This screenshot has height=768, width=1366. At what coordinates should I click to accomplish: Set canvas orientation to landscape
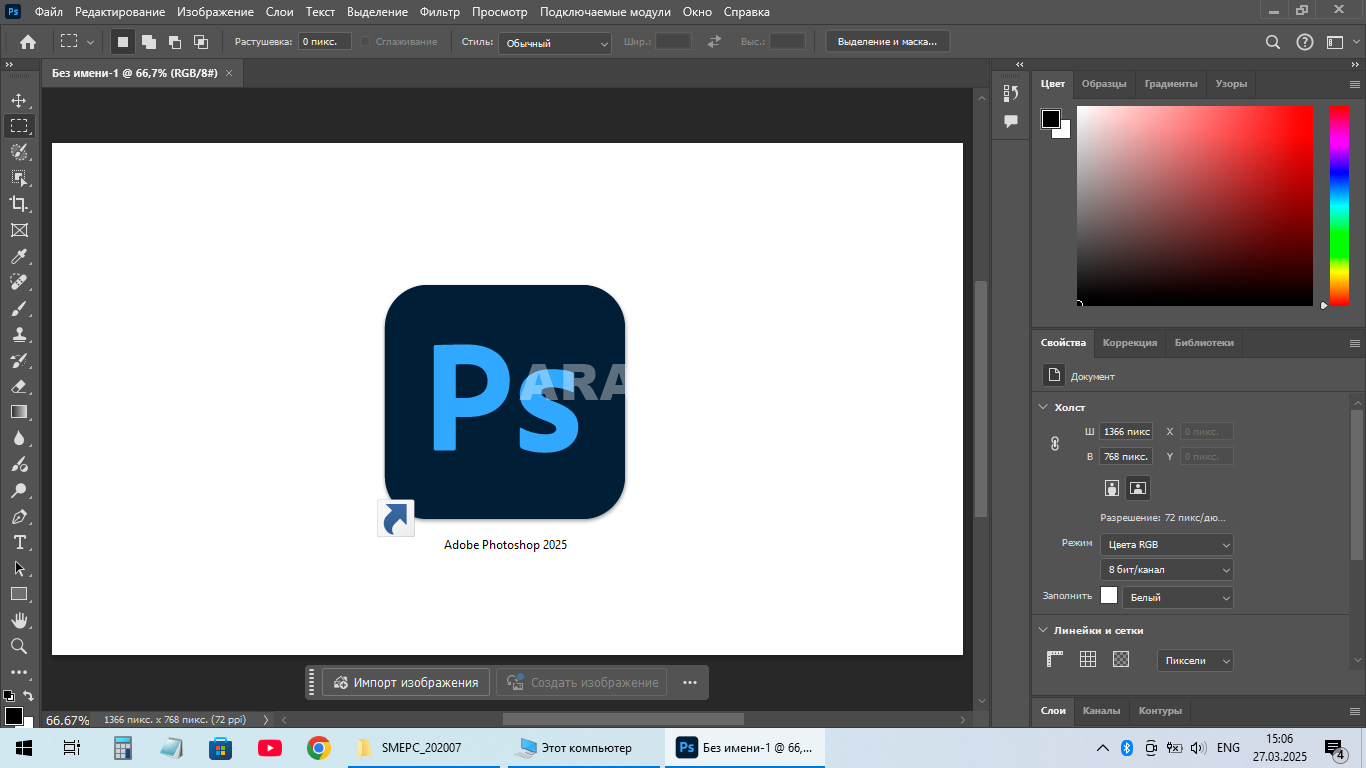(x=1137, y=488)
